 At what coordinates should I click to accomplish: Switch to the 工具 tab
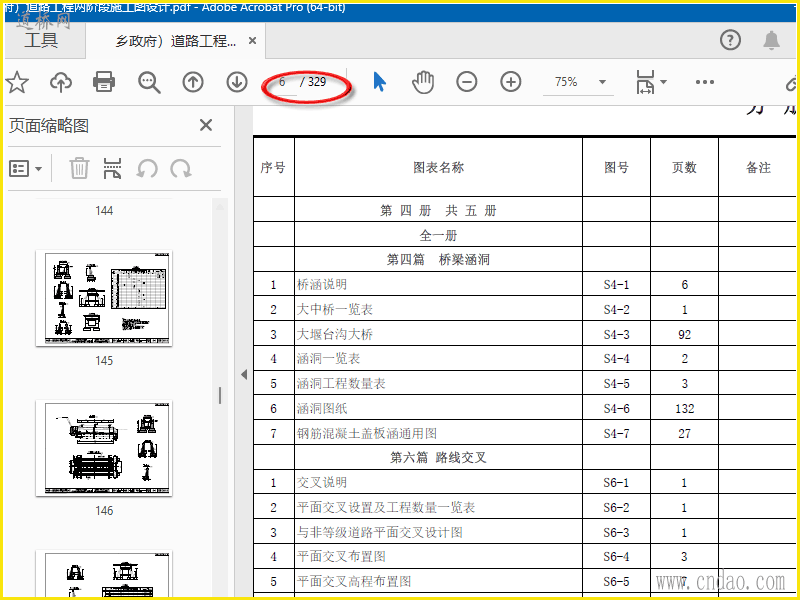pyautogui.click(x=41, y=40)
